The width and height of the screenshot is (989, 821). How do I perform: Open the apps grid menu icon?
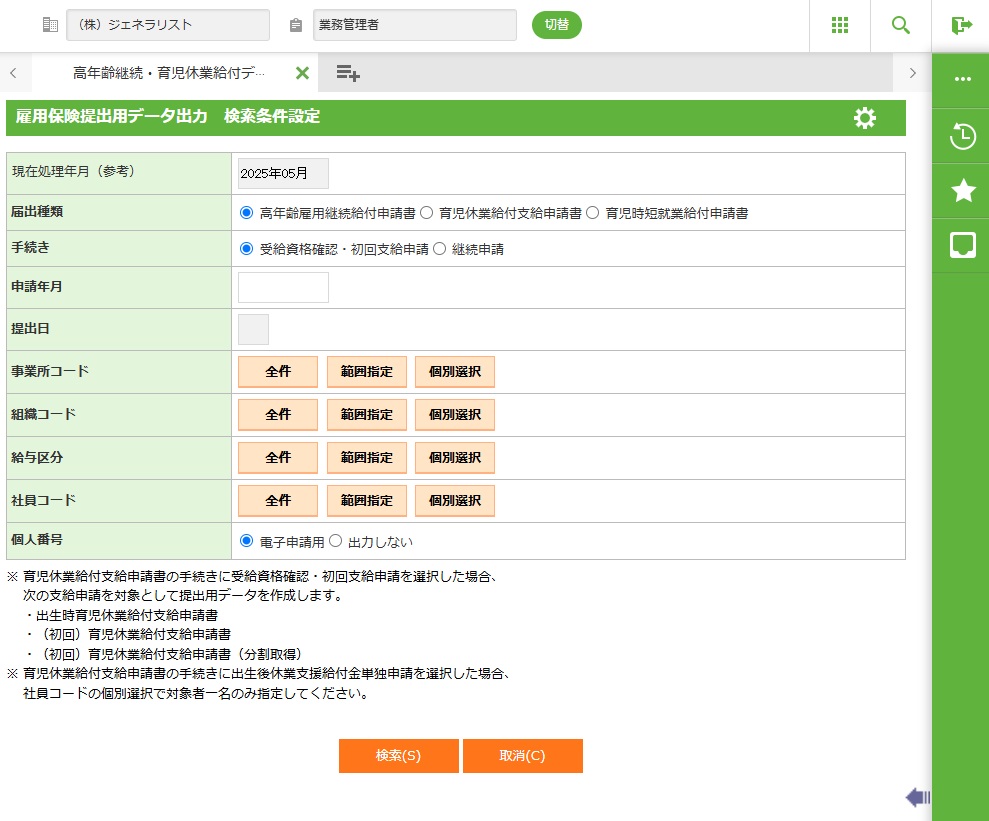point(840,25)
